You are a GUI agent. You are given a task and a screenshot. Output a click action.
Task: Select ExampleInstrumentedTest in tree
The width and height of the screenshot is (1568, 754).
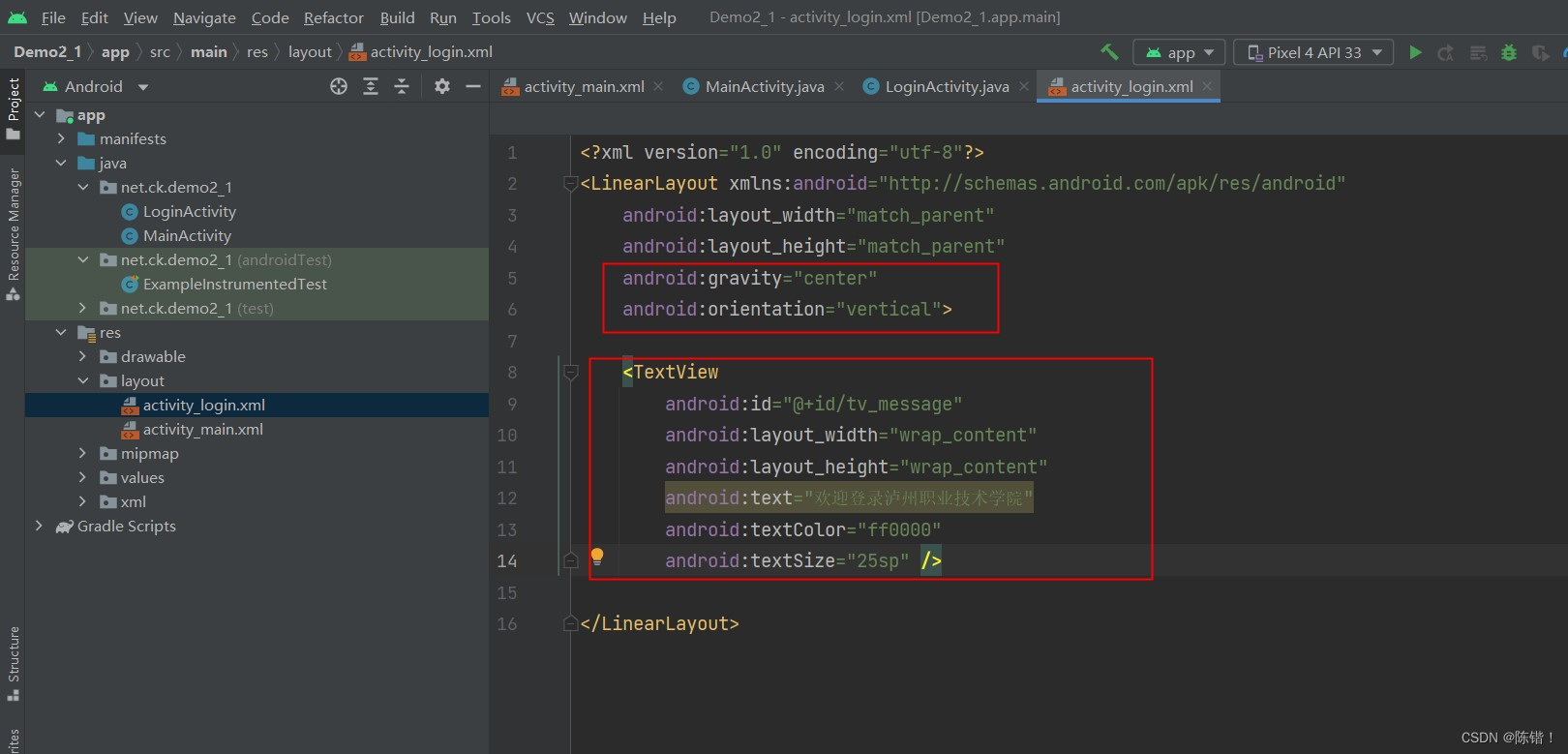pos(234,284)
